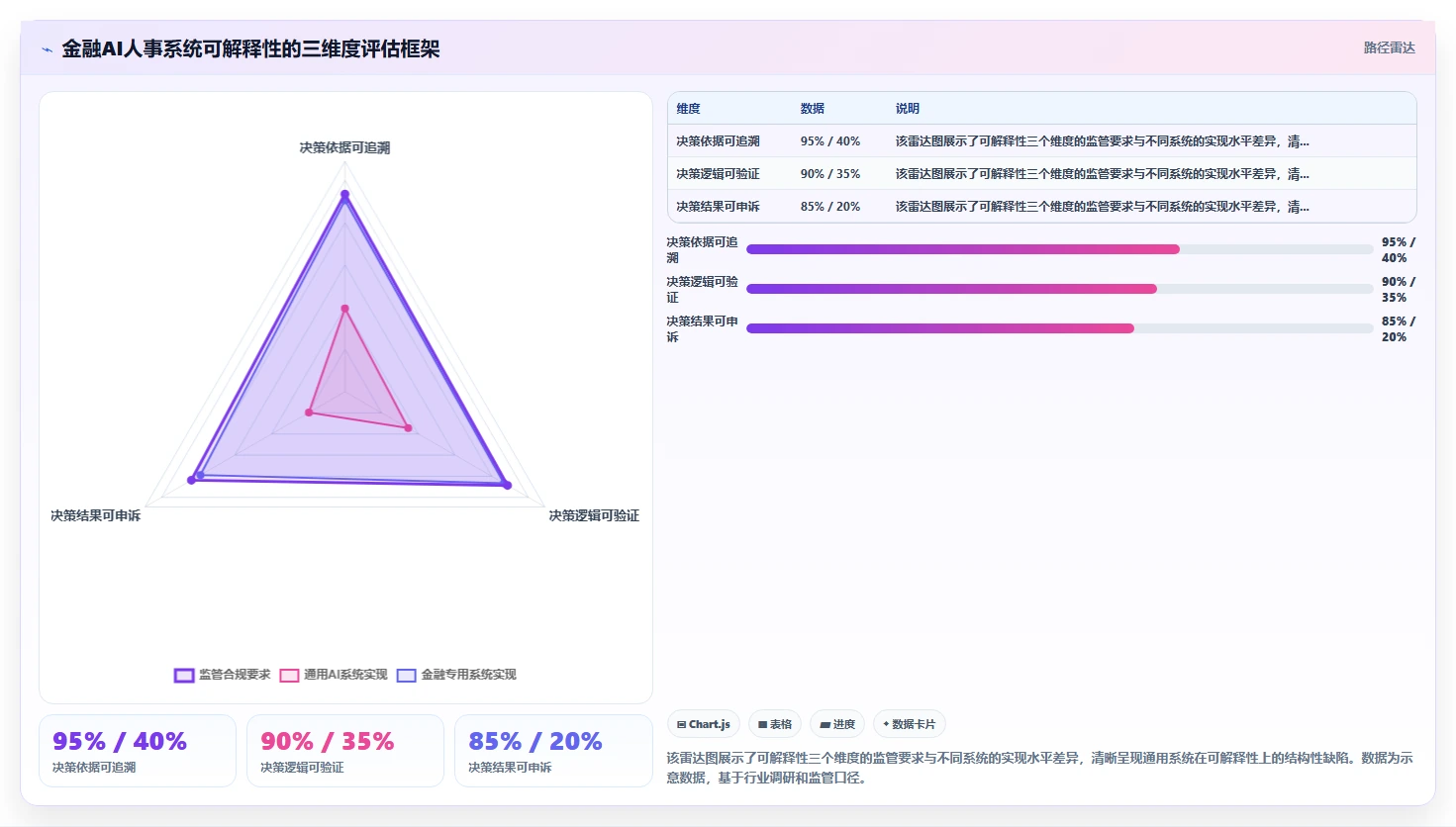Click the 决策逻辑可验证 progress bar

(1060, 289)
